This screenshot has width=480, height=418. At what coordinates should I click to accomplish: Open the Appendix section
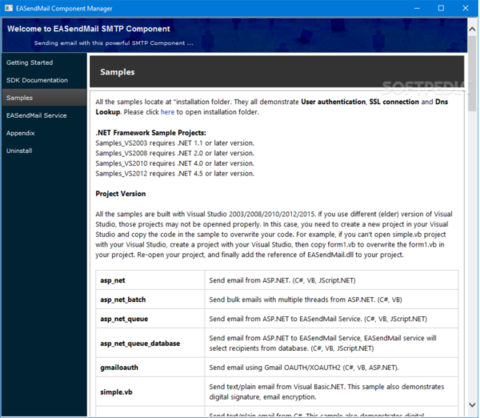point(20,133)
